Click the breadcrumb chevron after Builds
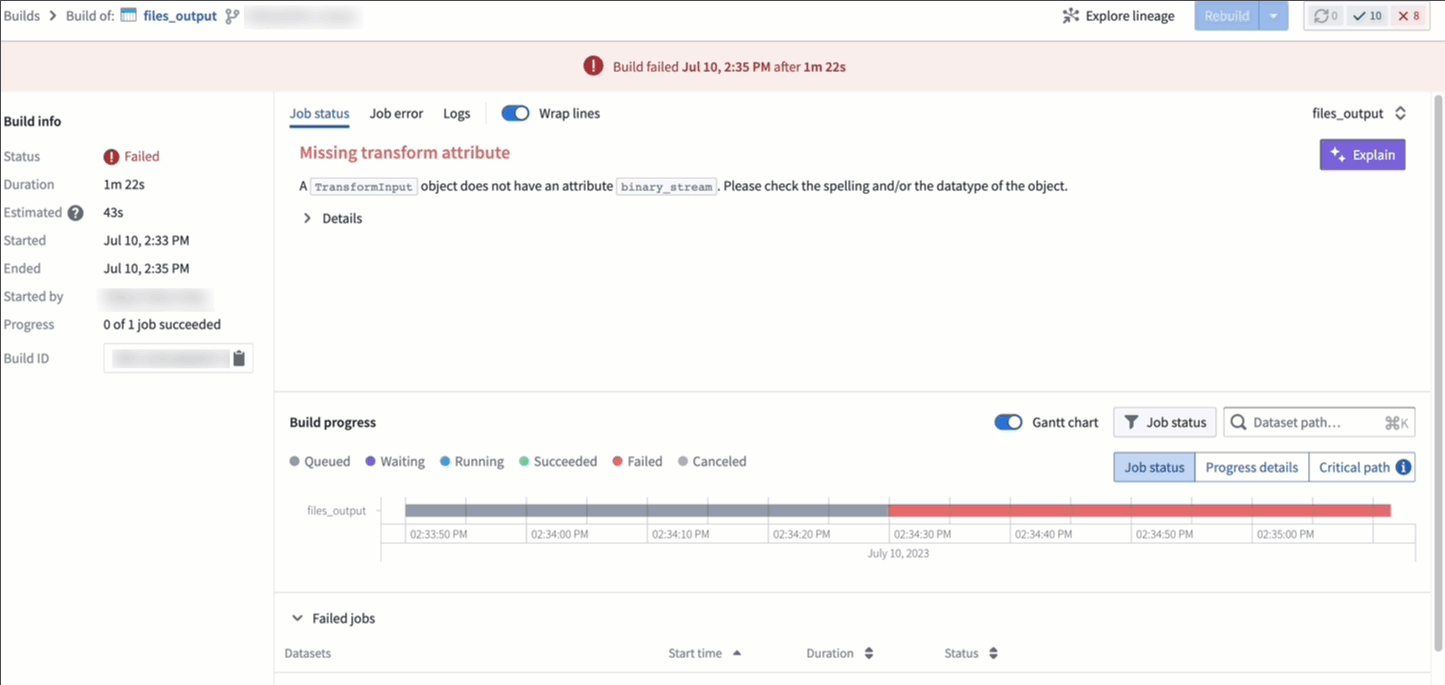 (53, 16)
